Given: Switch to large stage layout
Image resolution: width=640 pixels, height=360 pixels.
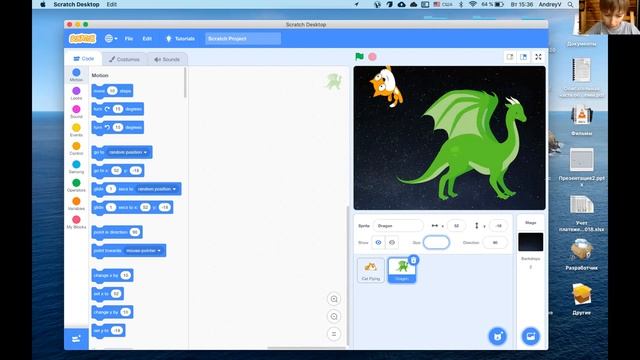Looking at the screenshot, I should tap(524, 57).
